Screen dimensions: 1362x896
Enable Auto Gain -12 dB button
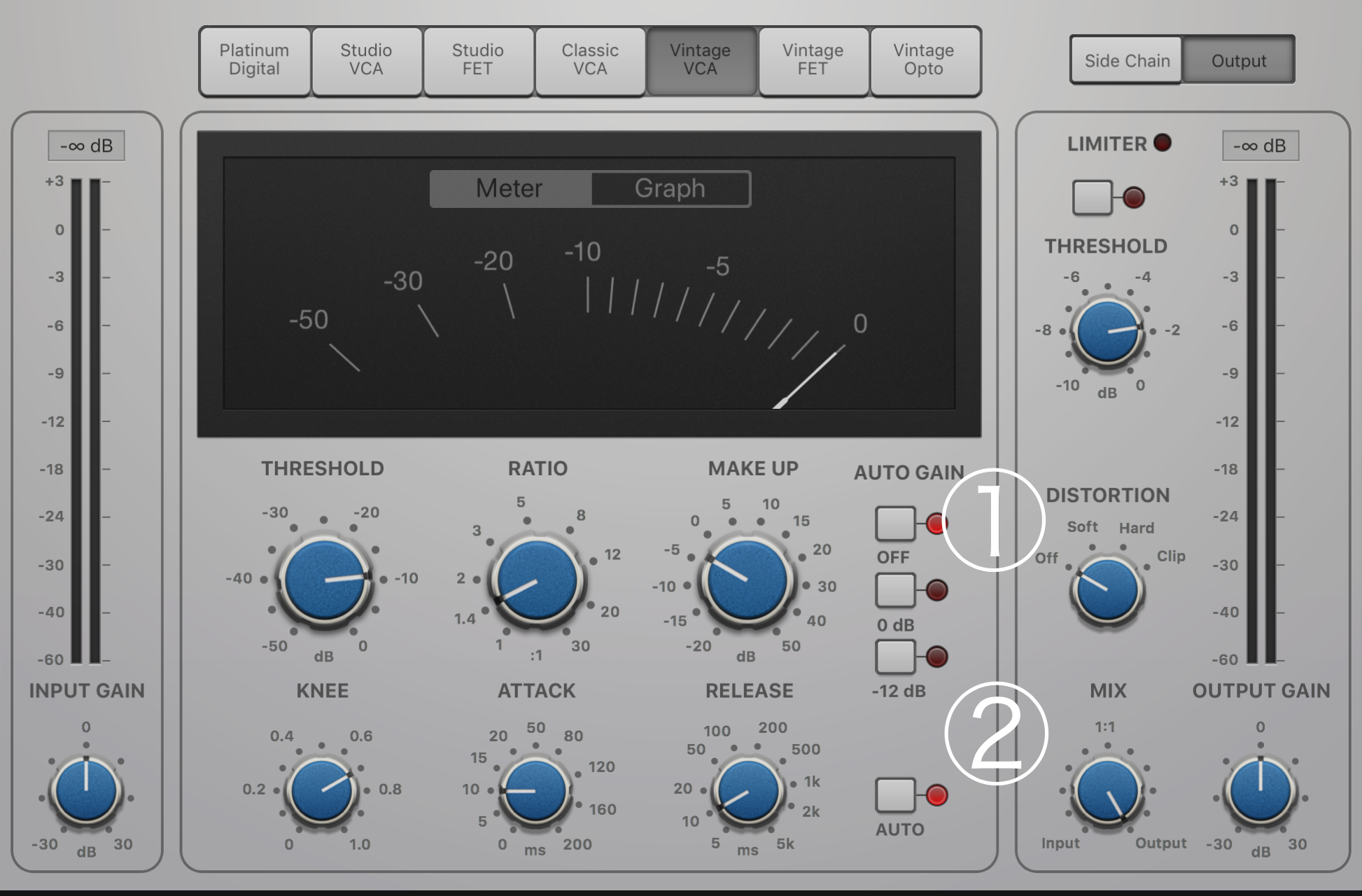click(x=895, y=657)
